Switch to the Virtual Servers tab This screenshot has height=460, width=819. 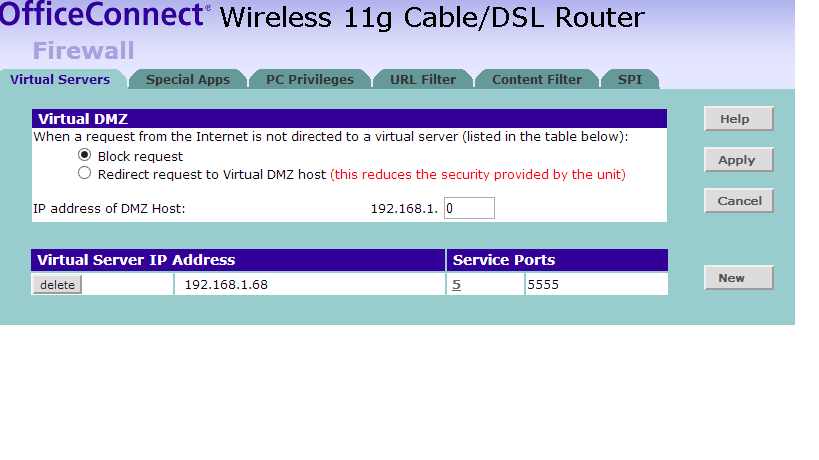(x=60, y=79)
